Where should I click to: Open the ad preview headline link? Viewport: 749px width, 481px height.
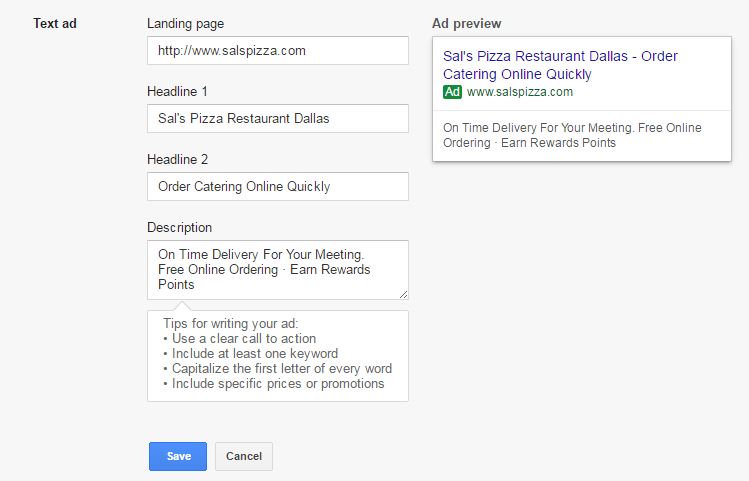[560, 65]
